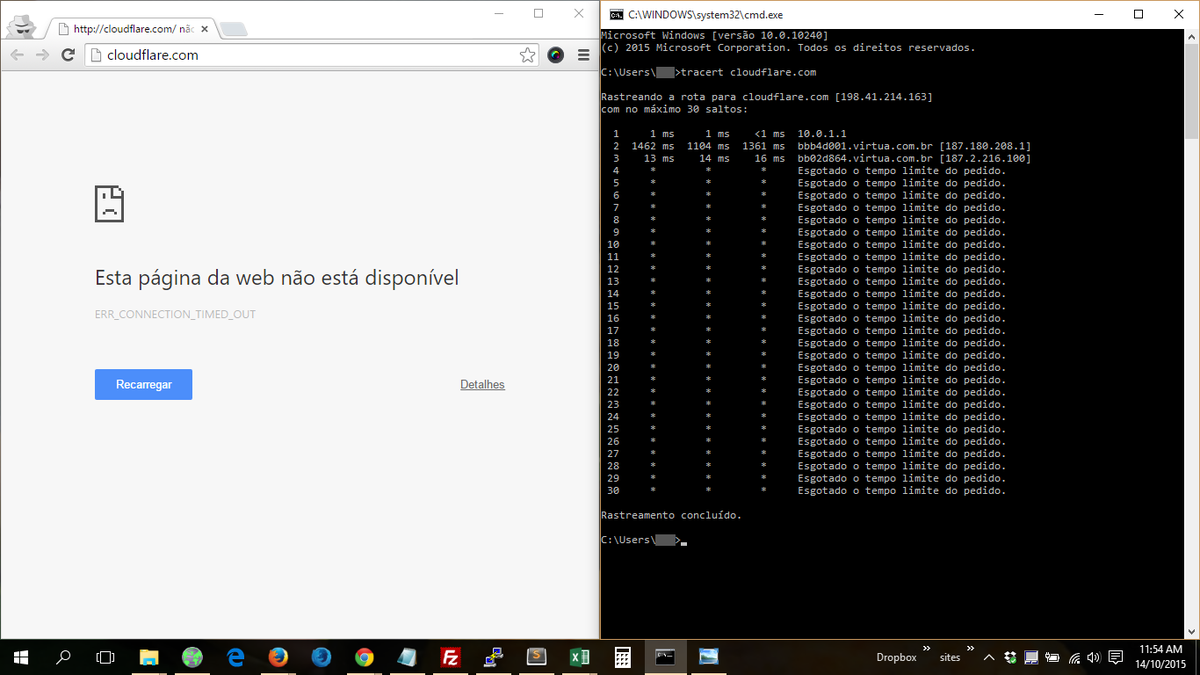Open a new tab in Chrome
The height and width of the screenshot is (675, 1200).
[233, 29]
